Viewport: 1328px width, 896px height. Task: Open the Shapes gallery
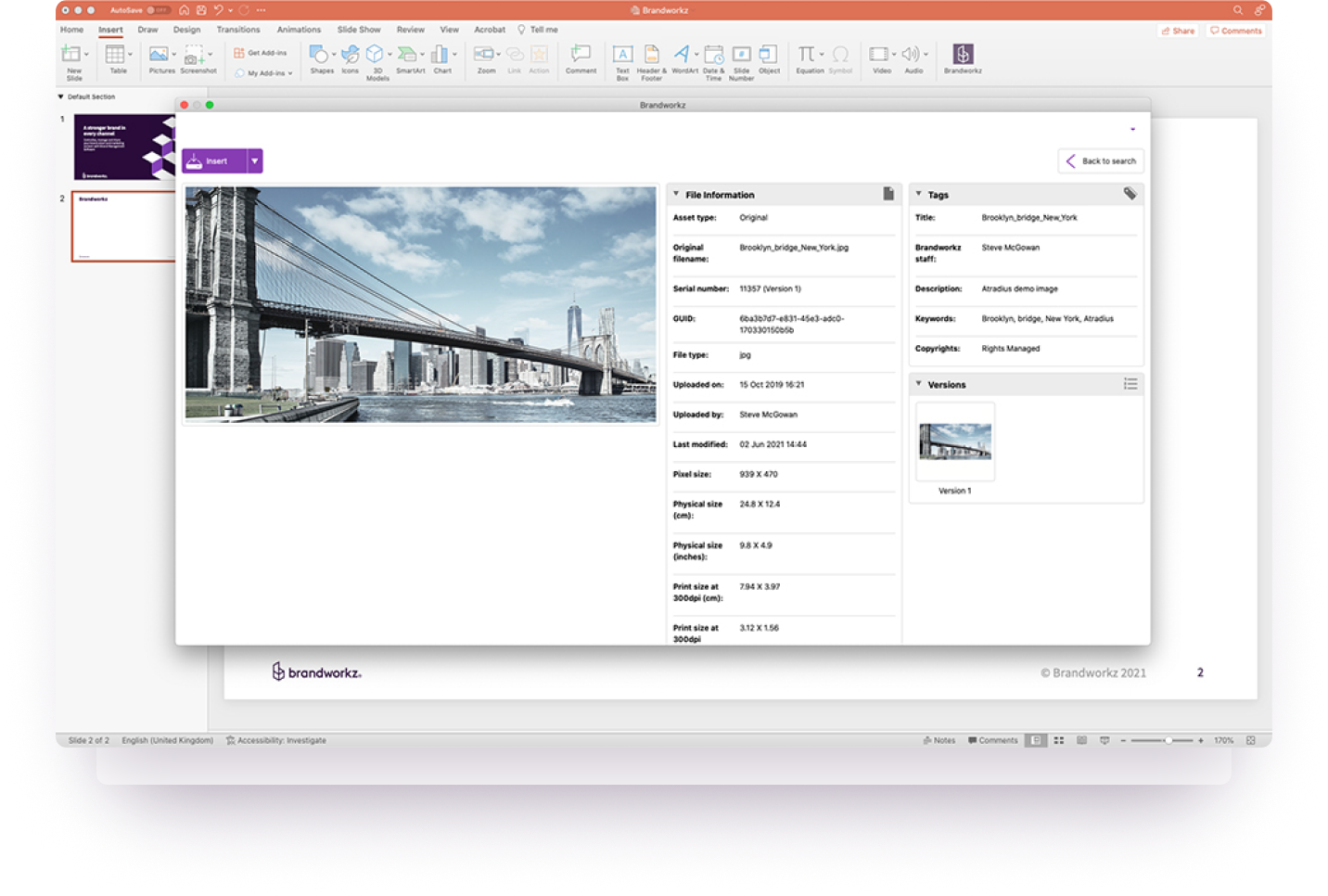click(x=321, y=59)
